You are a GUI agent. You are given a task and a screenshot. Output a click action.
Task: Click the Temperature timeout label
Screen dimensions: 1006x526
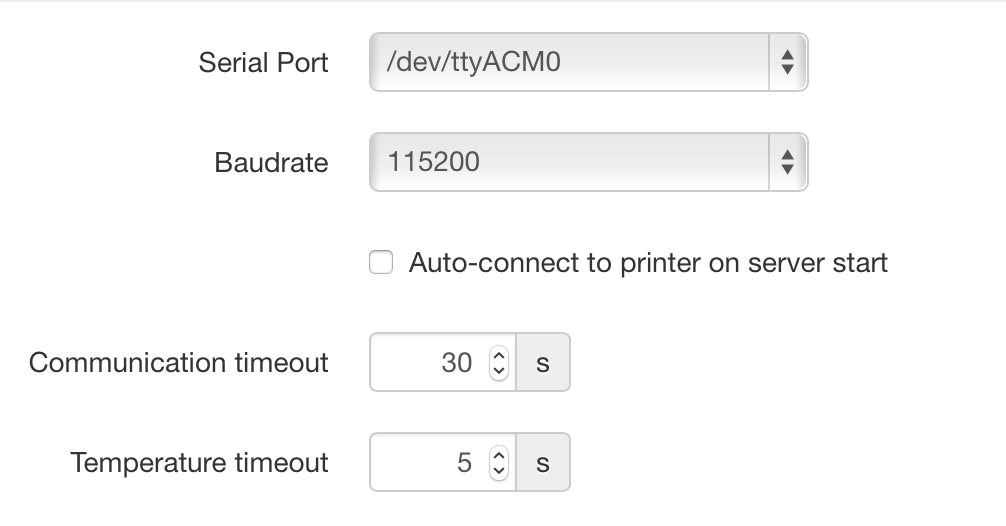click(x=200, y=462)
